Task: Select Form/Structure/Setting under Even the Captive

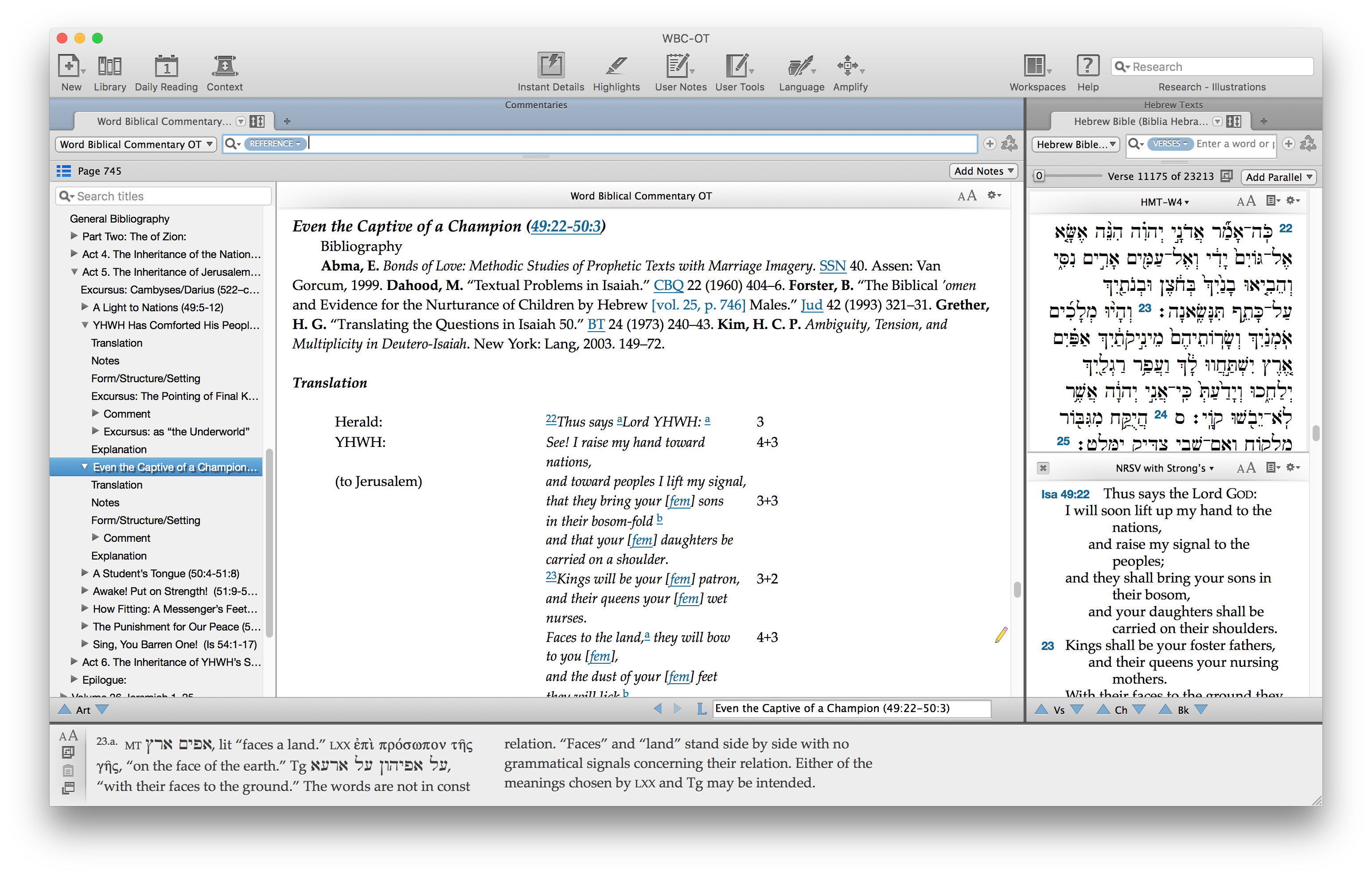Action: click(145, 520)
